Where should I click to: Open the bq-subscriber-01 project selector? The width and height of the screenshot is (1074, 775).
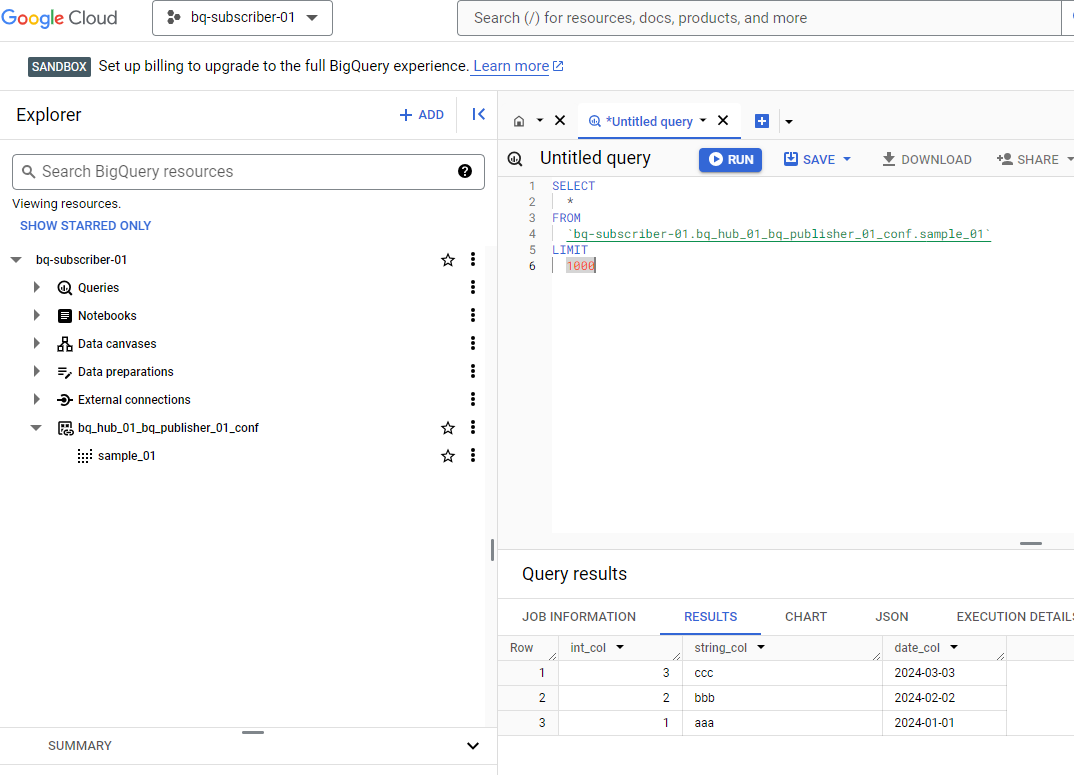tap(242, 18)
